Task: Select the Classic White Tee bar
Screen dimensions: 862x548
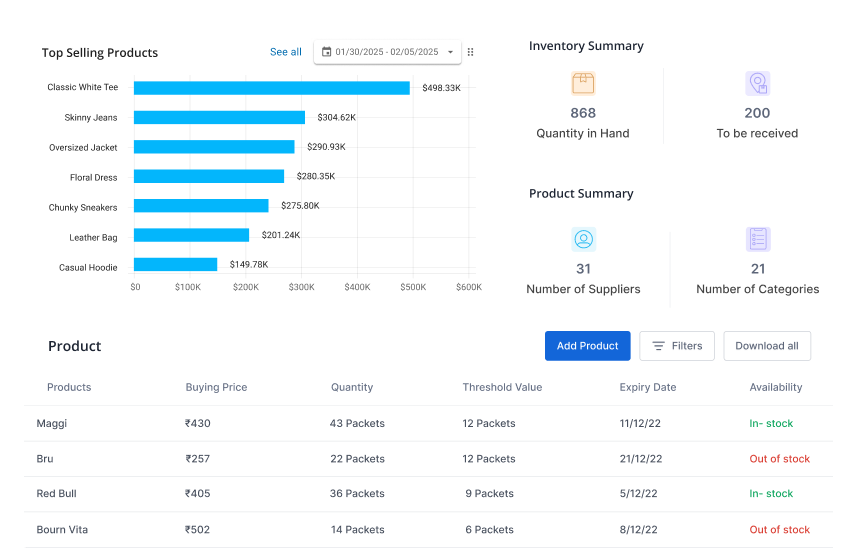Action: tap(271, 88)
